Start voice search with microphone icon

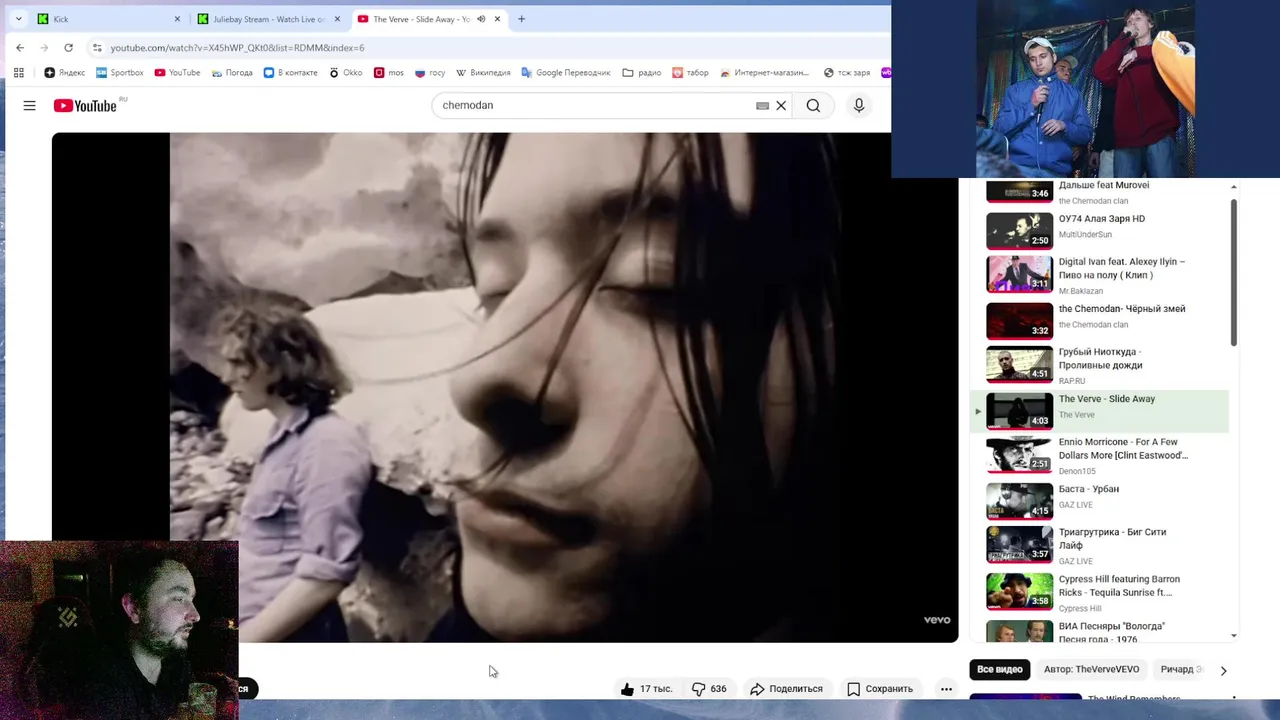pyautogui.click(x=859, y=105)
